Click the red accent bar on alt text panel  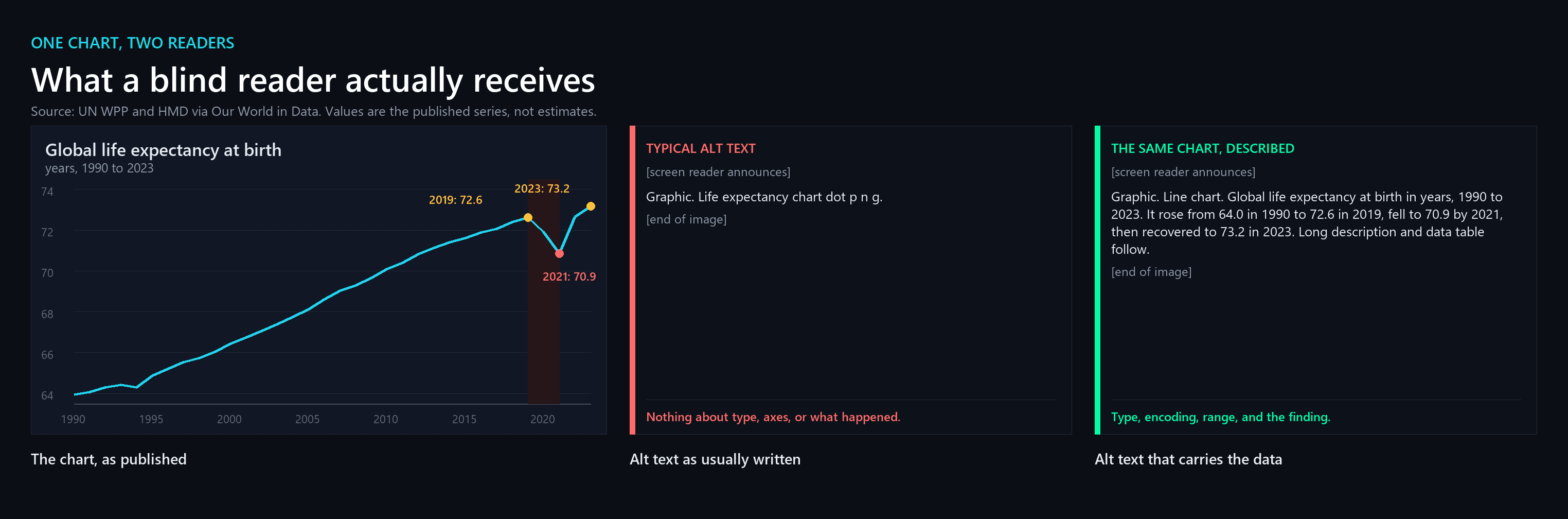632,280
